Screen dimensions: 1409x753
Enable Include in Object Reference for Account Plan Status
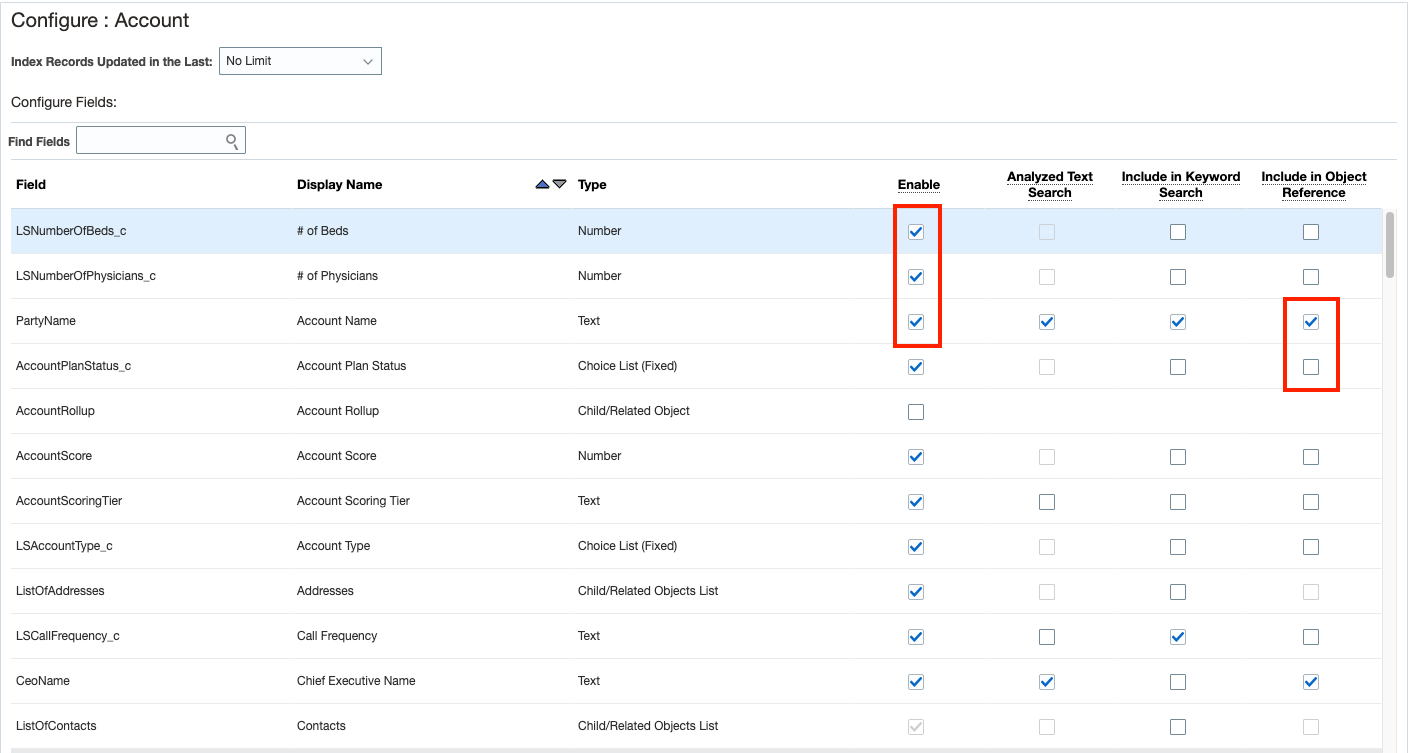(1311, 366)
